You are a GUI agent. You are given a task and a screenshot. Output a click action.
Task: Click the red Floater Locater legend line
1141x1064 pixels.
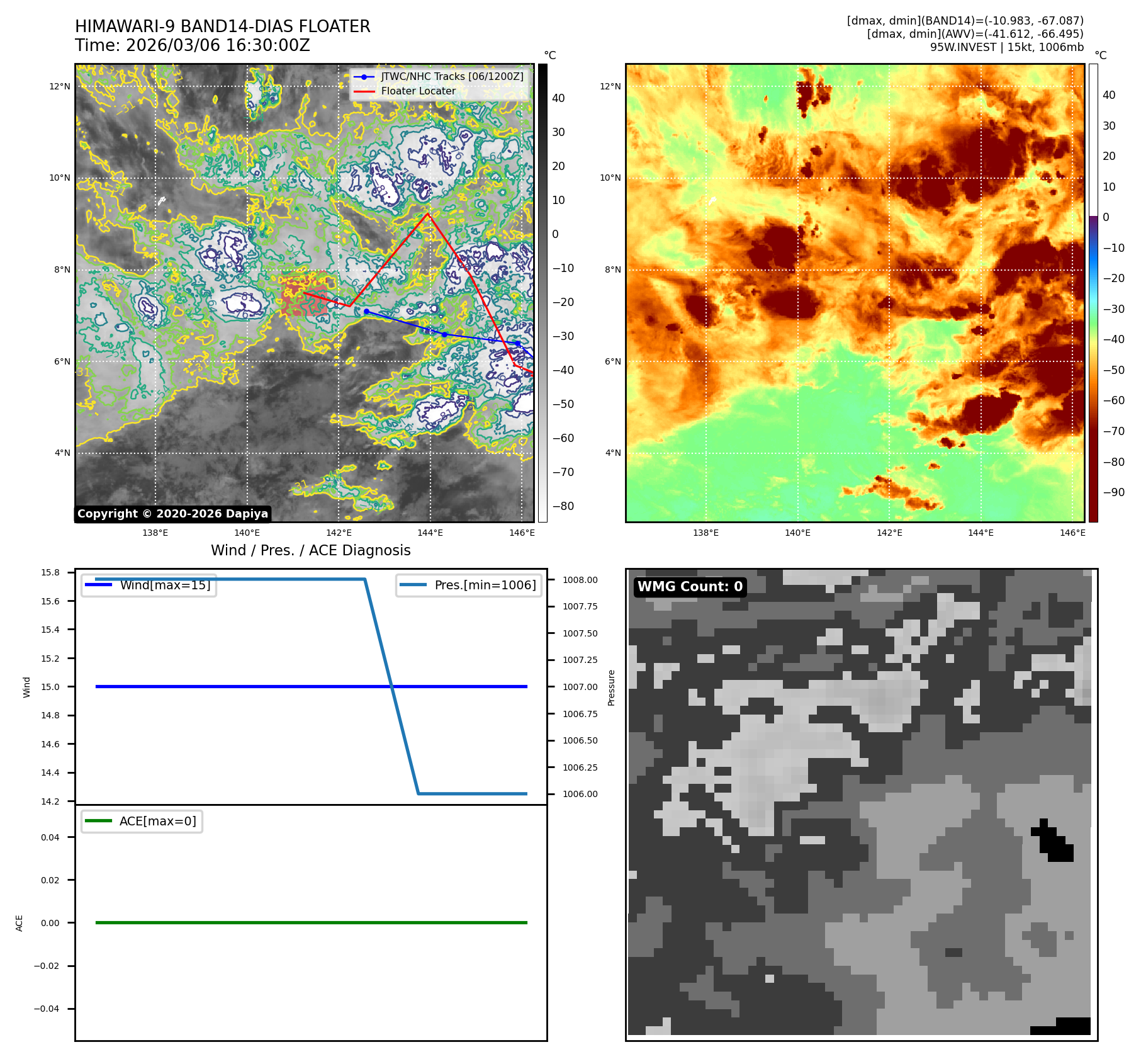(364, 91)
